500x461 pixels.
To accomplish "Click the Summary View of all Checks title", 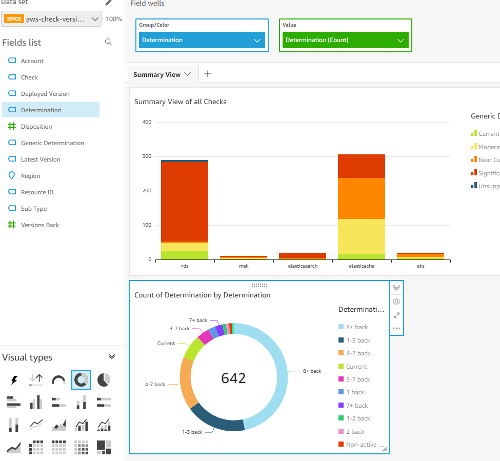I will click(180, 102).
